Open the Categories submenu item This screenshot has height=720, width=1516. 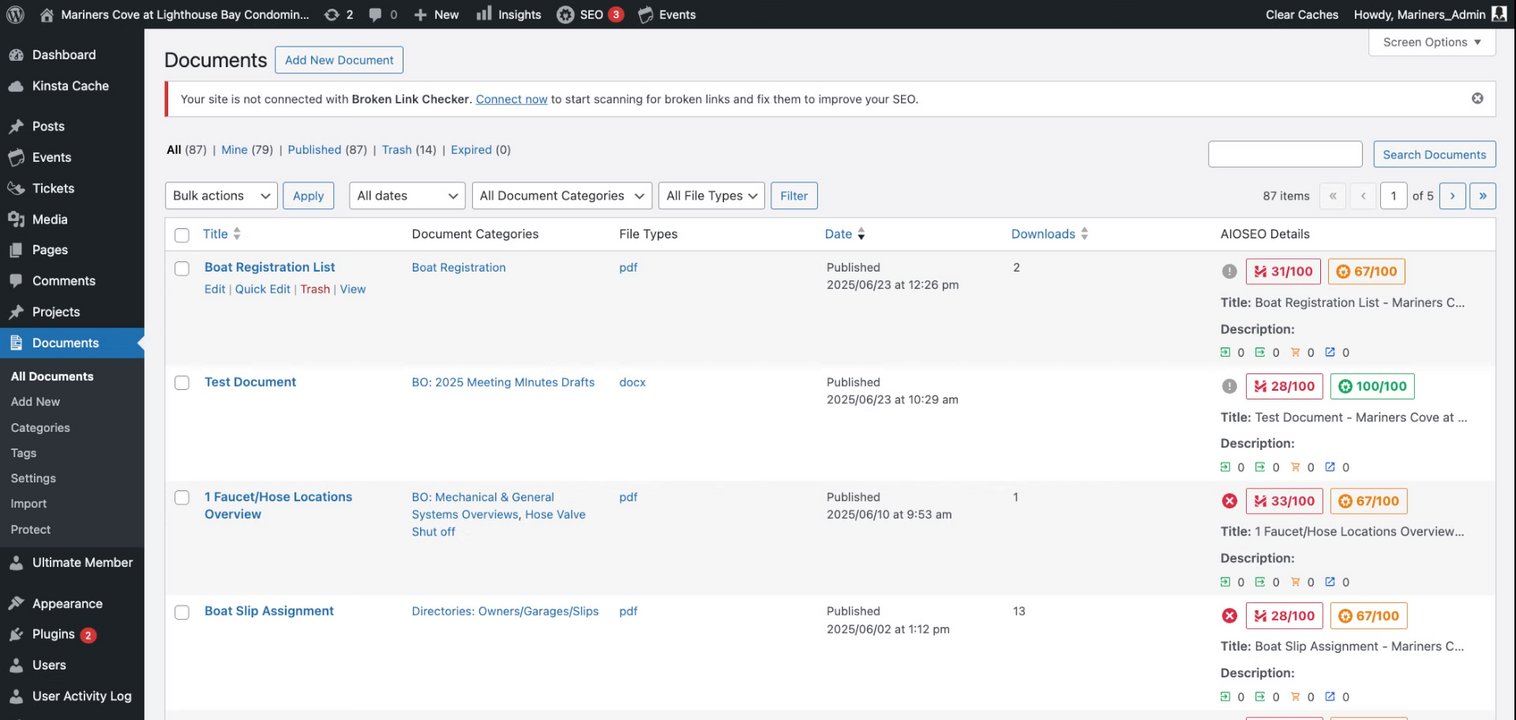coord(40,427)
